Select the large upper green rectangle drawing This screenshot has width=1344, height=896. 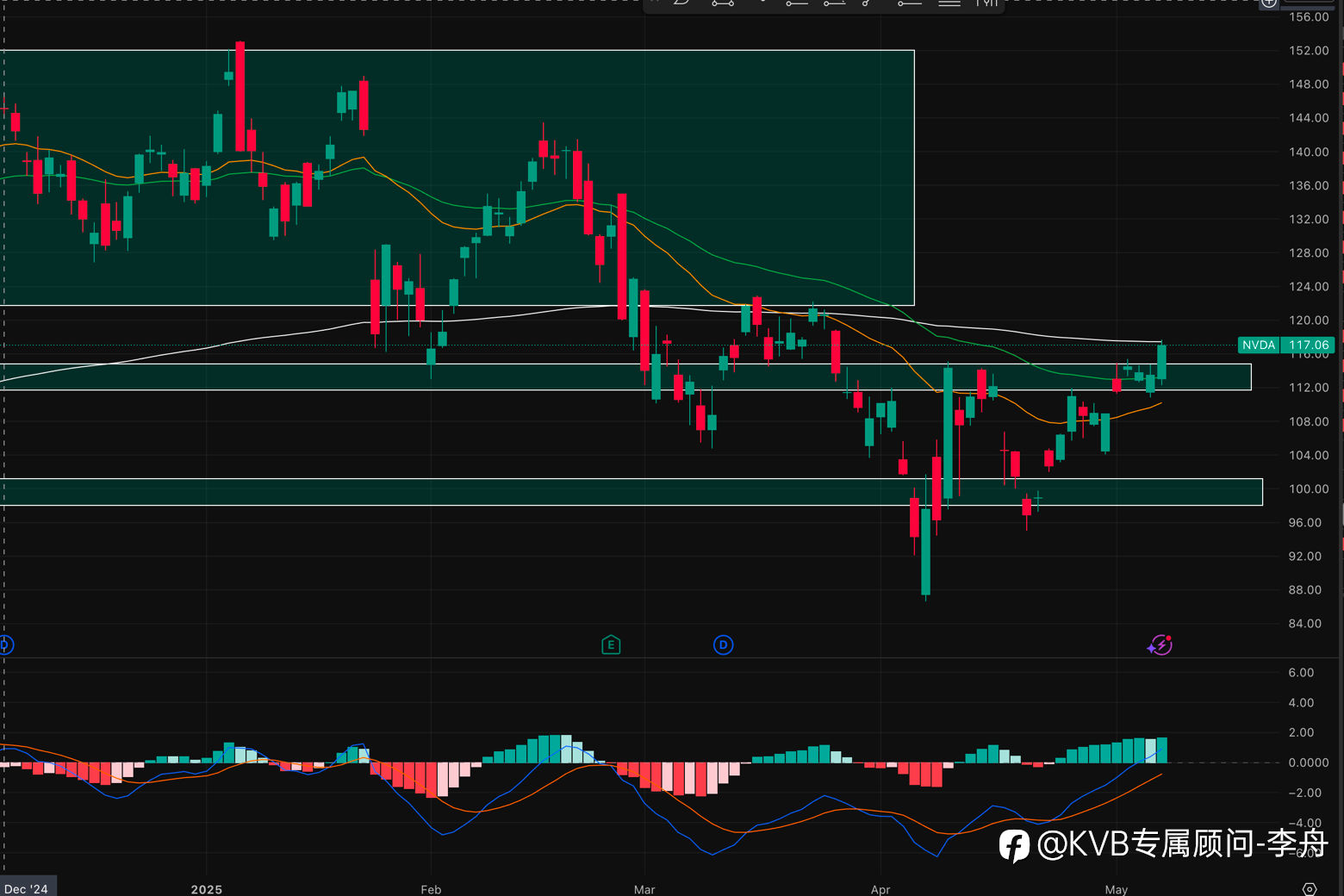457,177
